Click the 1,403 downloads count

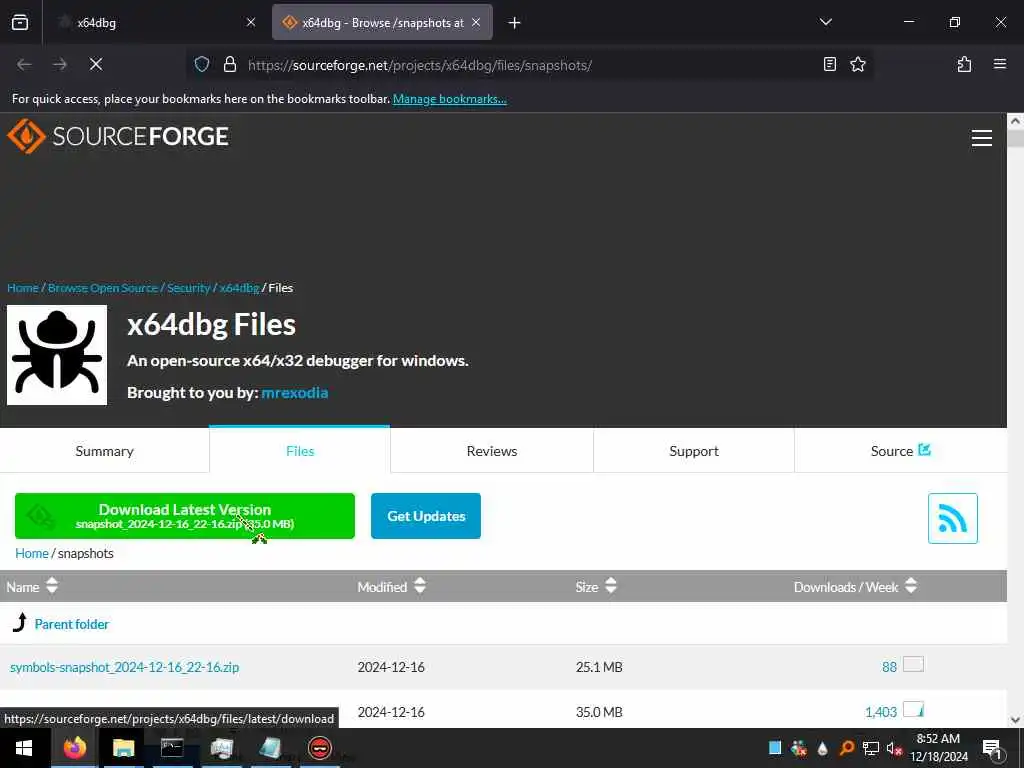(x=880, y=712)
